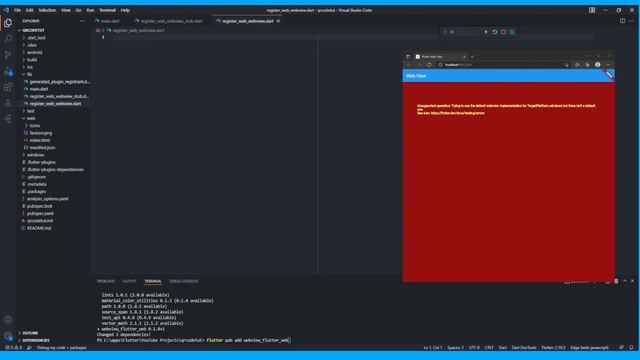The width and height of the screenshot is (640, 360).
Task: Open the browser window's profile icon
Action: point(598,65)
